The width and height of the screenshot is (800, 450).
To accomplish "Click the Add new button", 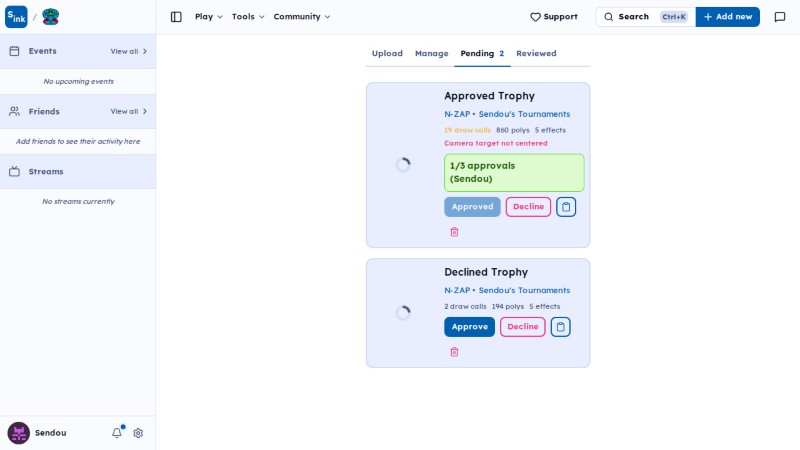I will coord(728,17).
